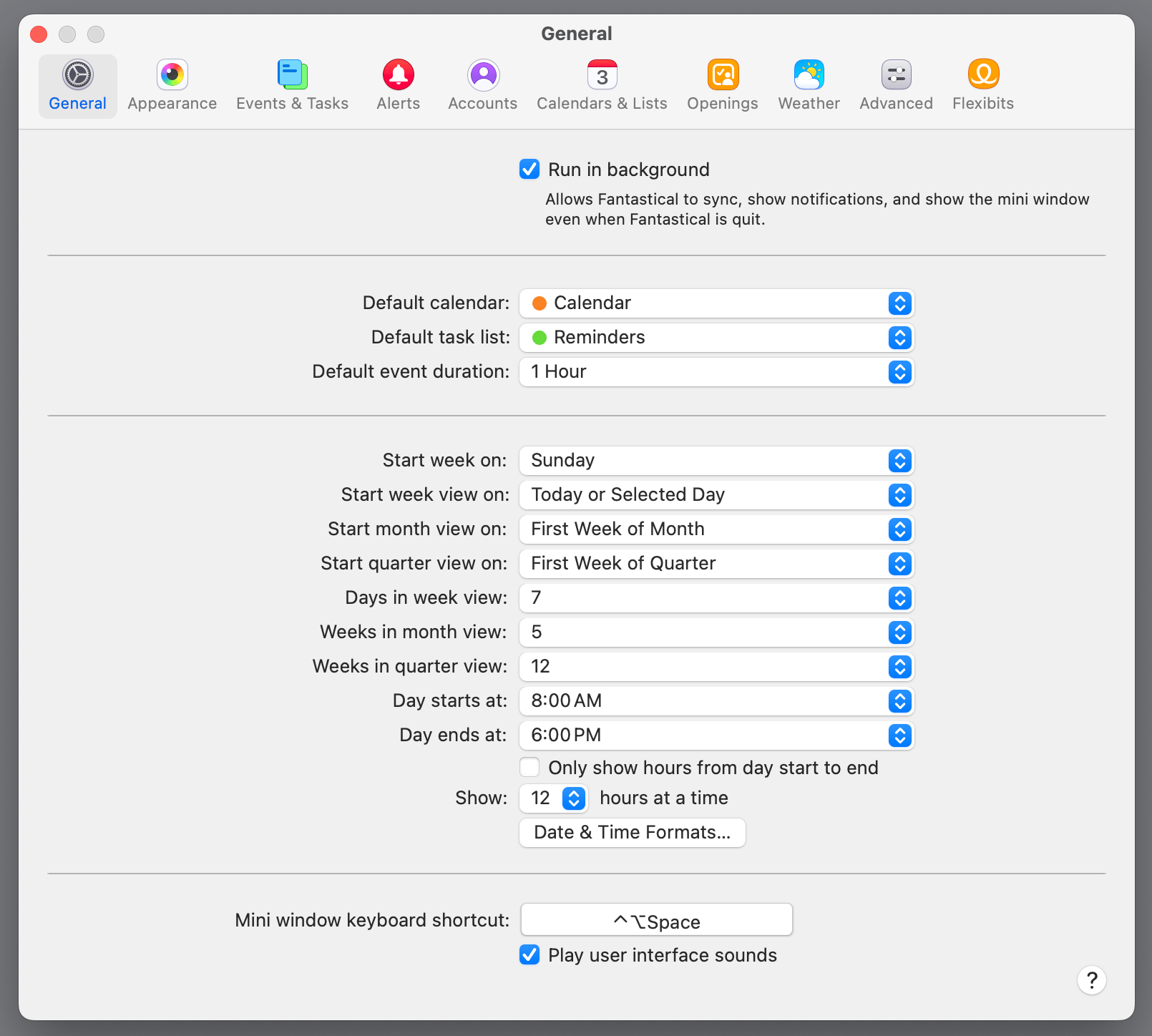Open Start quarter view on dropdown
Screen dimensions: 1152x1036
click(716, 564)
